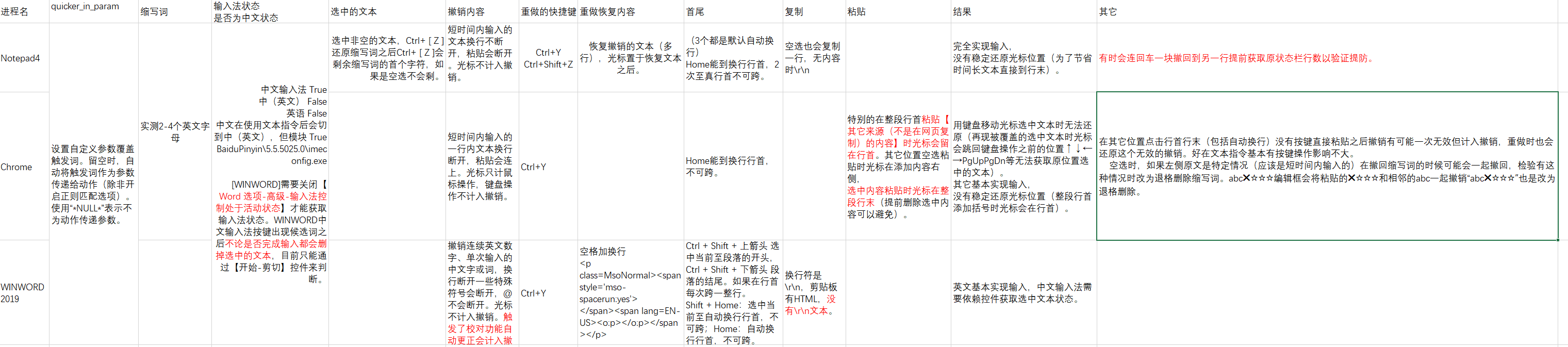This screenshot has height=347, width=1568.
Task: Click the cell starting "选中非空的文本，Ctrl+[Z]"
Action: click(x=387, y=58)
